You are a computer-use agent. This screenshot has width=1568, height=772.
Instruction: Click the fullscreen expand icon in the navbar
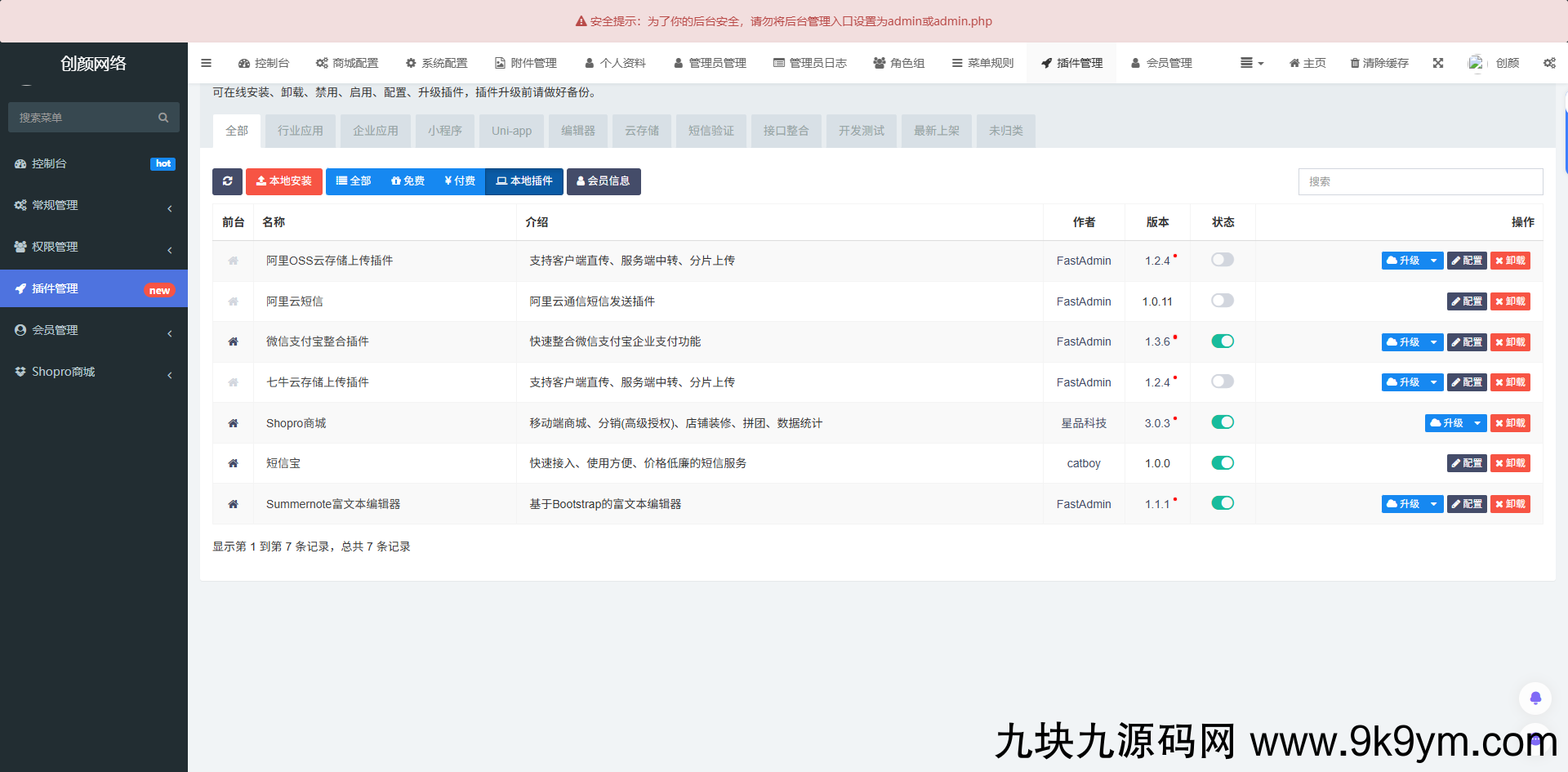[1438, 63]
